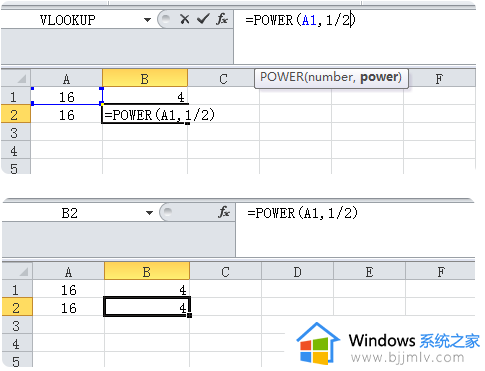This screenshot has width=485, height=371.
Task: Select highlighted column B header in bottom sheet
Action: click(x=147, y=272)
